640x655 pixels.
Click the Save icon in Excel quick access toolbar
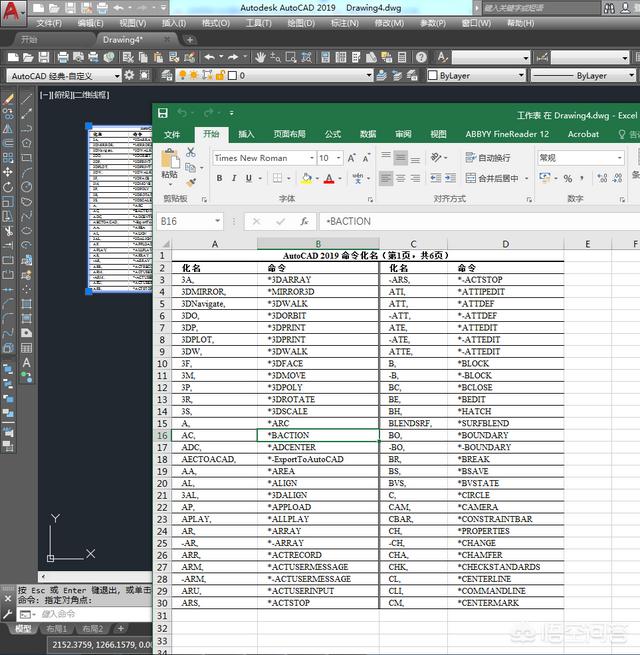click(x=163, y=113)
